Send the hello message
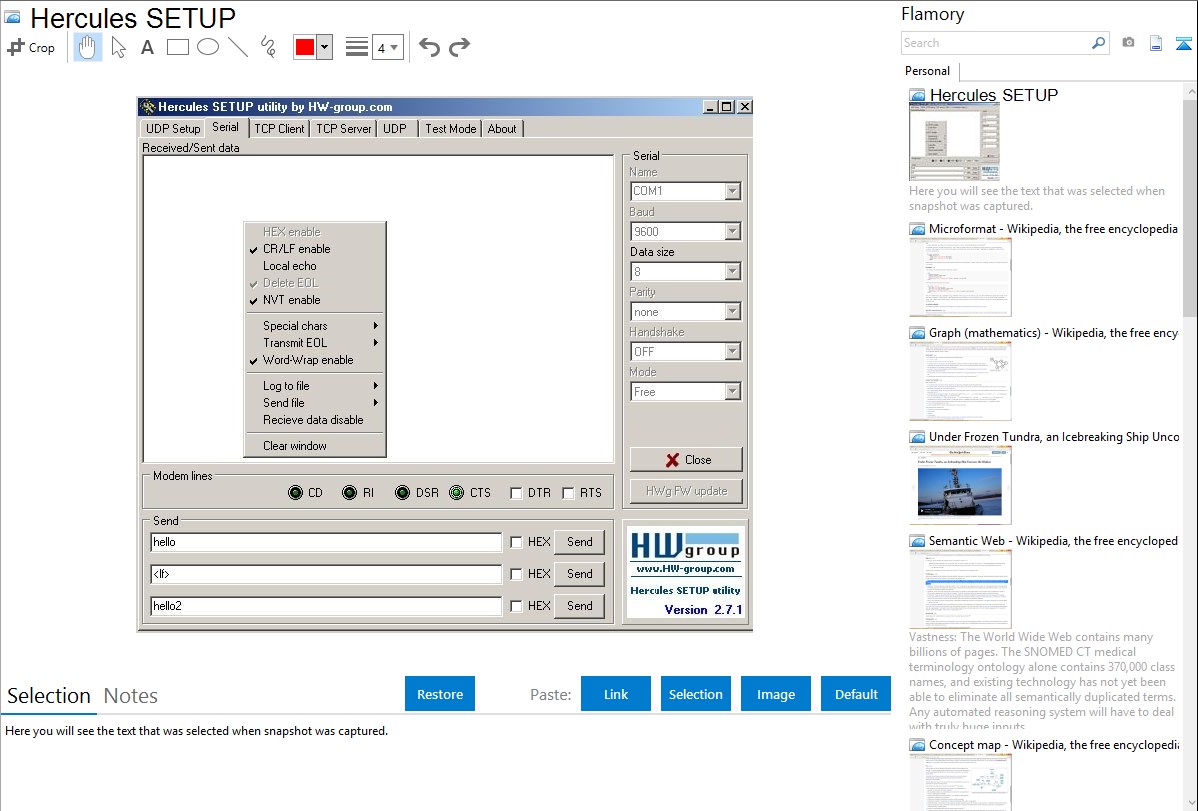This screenshot has width=1198, height=811. click(x=579, y=542)
